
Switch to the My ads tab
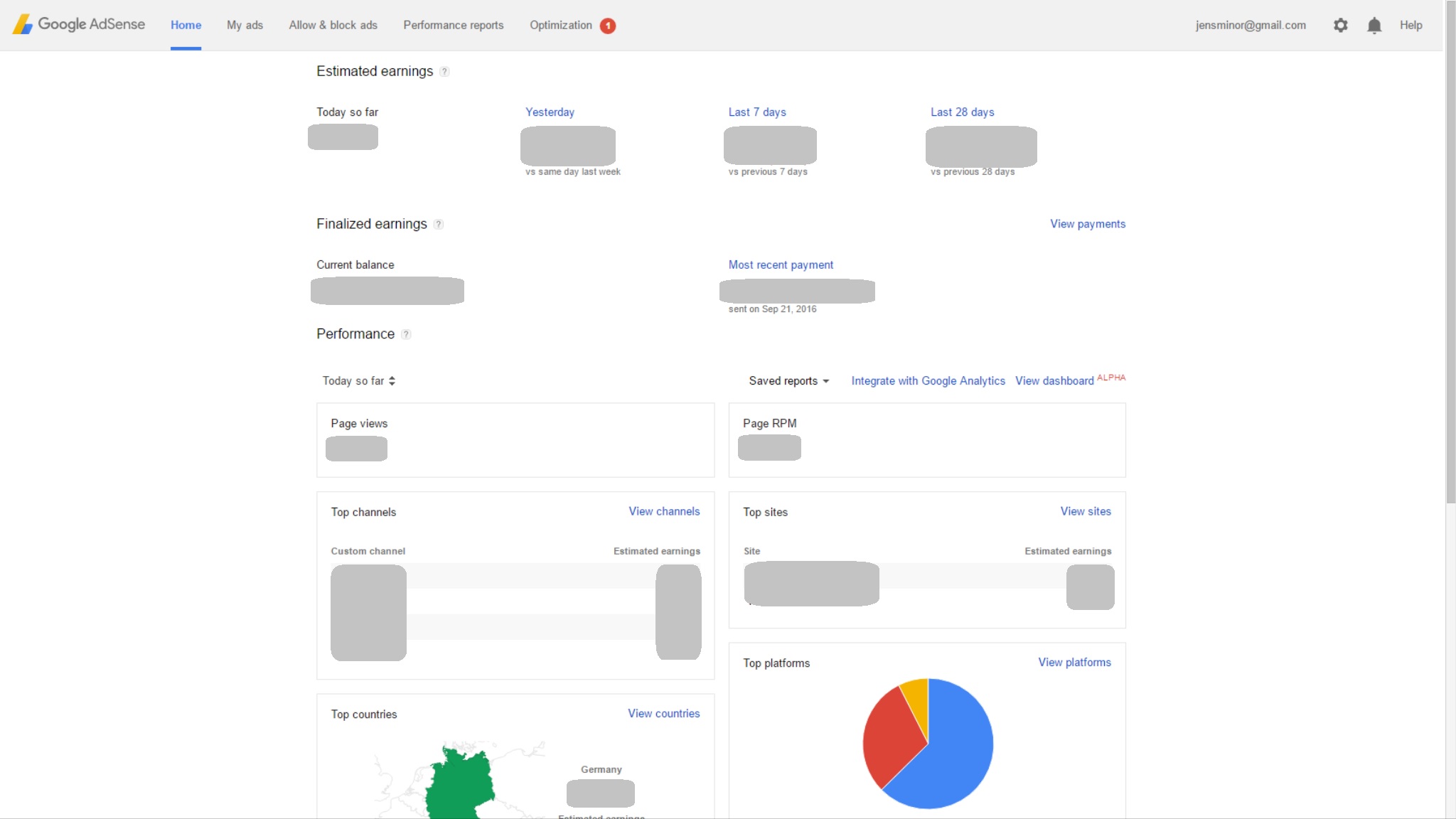[245, 26]
